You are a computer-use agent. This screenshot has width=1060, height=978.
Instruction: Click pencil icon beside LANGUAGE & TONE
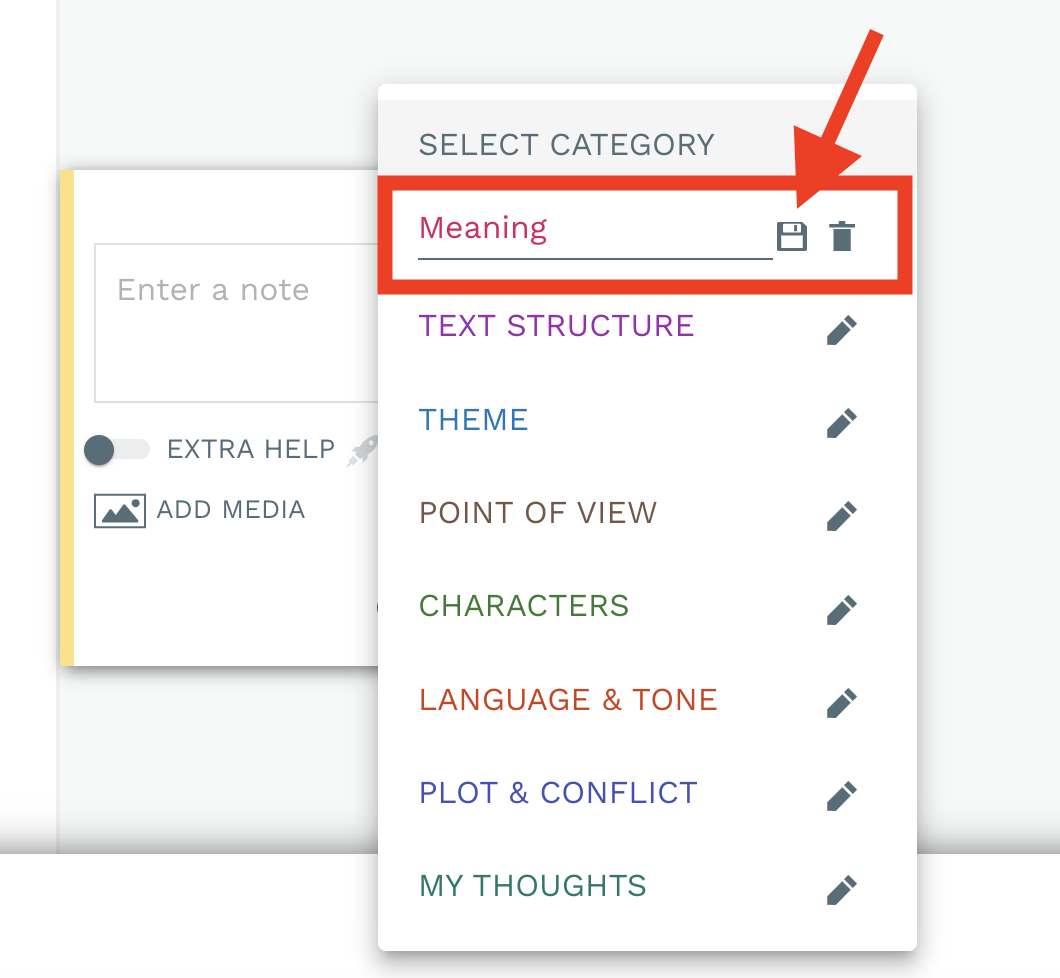pos(842,704)
